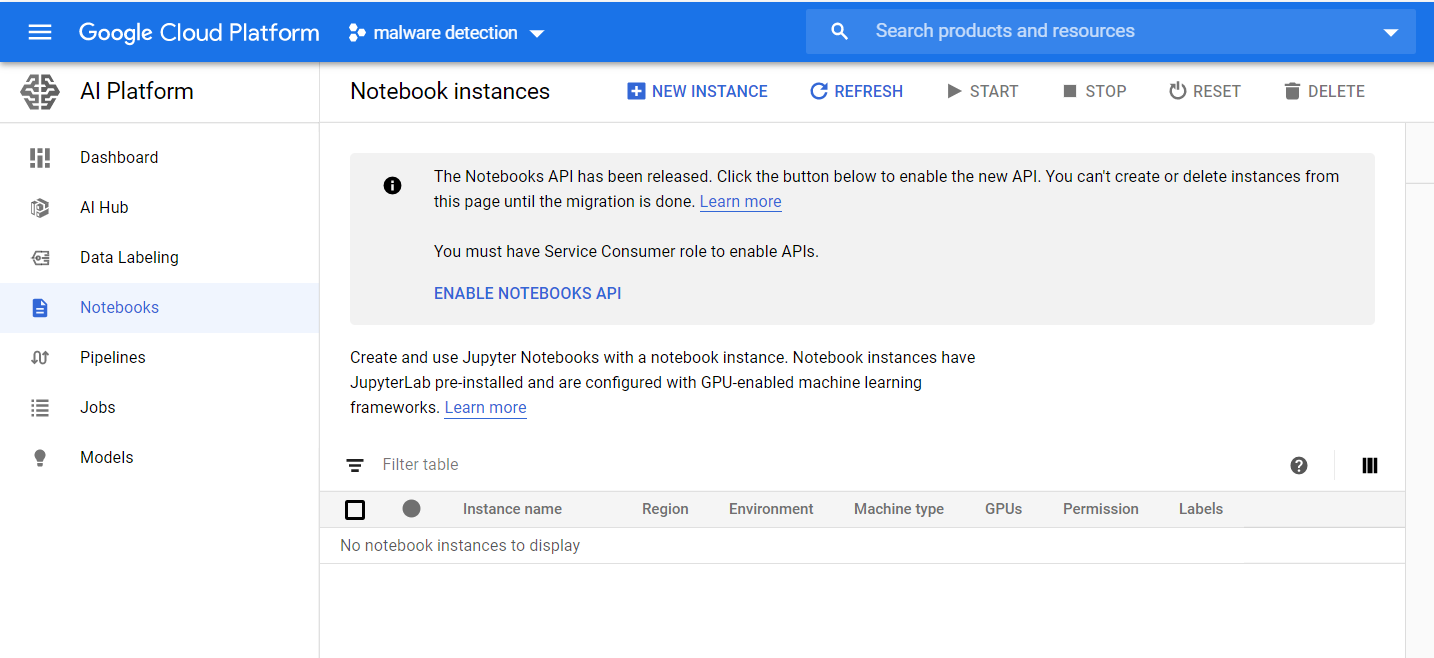Click the help icon near the table
The width and height of the screenshot is (1434, 658).
click(x=1298, y=465)
